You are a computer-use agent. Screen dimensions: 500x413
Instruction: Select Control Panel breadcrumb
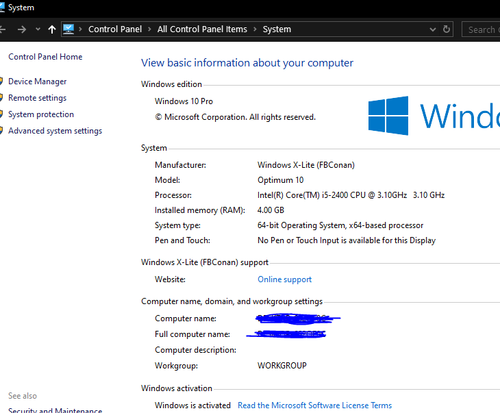[x=115, y=29]
